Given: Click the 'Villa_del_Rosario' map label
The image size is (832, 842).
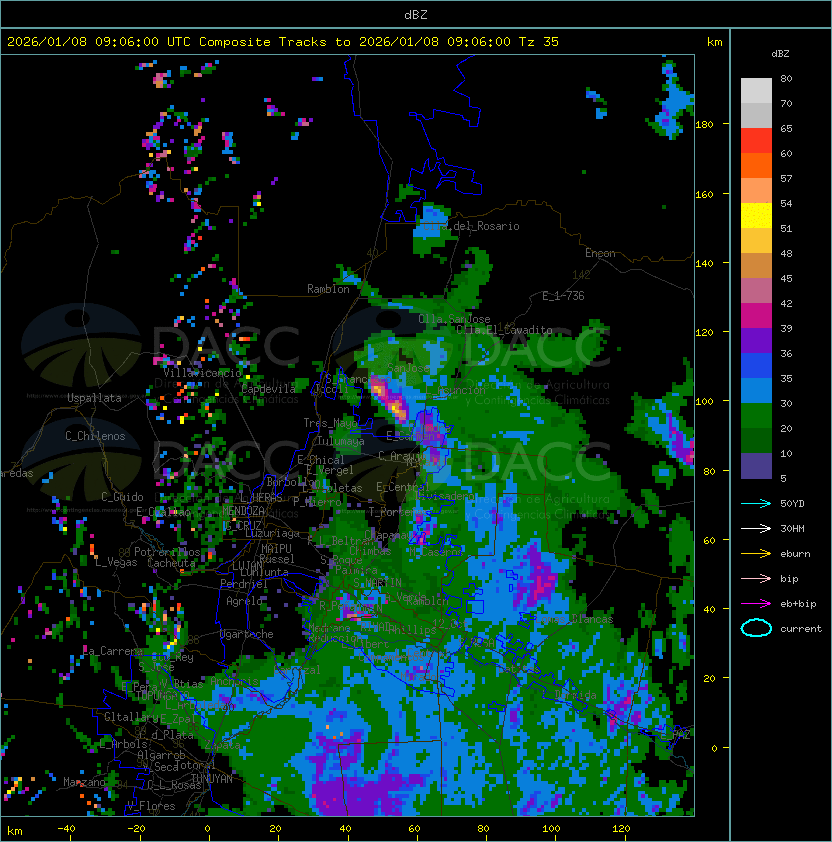Looking at the screenshot, I should click(x=471, y=226).
